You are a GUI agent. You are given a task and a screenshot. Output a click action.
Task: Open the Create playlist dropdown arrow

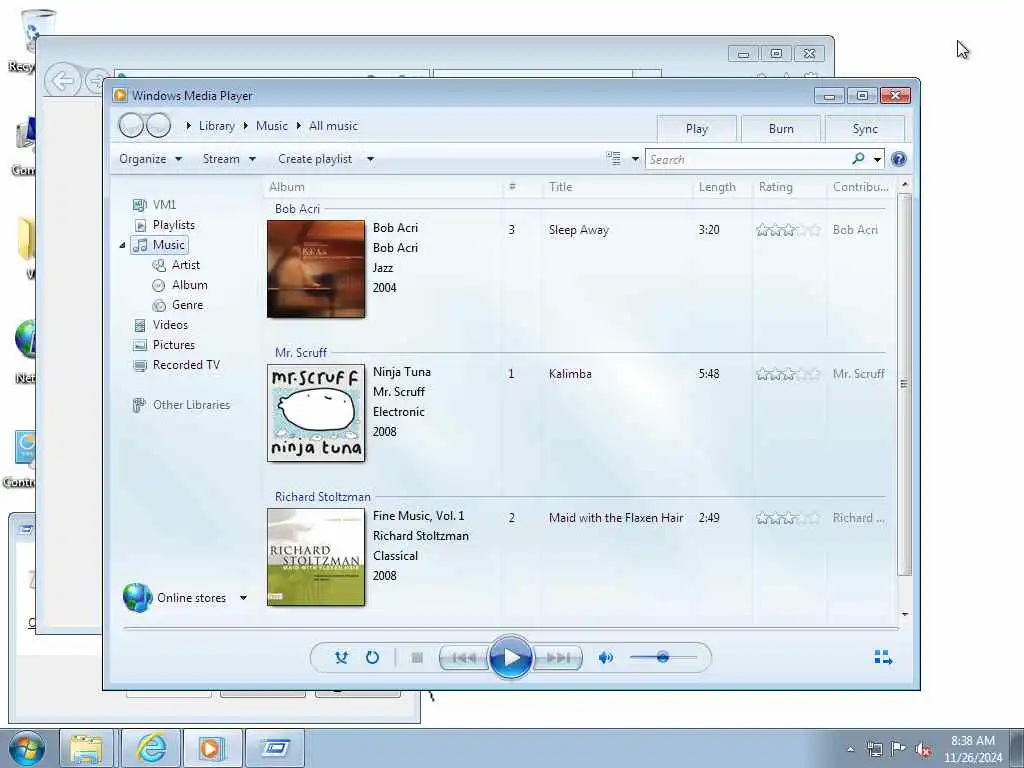(x=370, y=159)
